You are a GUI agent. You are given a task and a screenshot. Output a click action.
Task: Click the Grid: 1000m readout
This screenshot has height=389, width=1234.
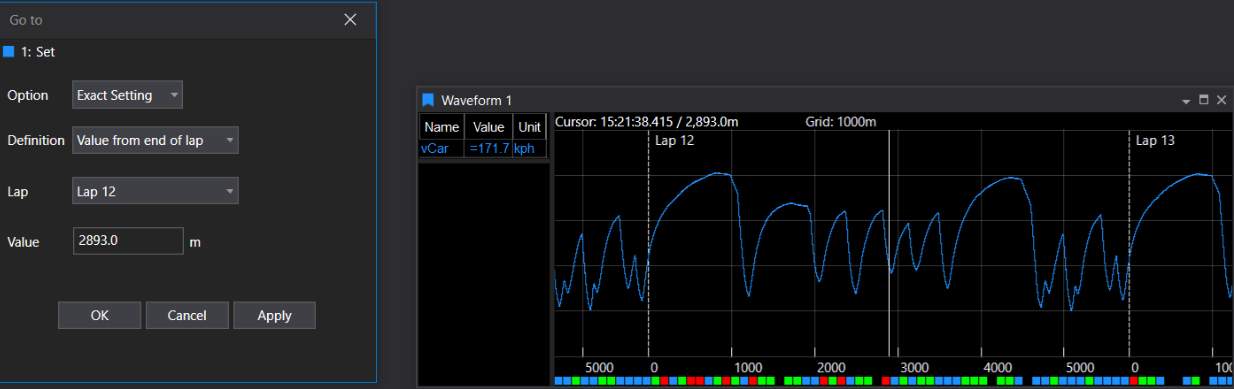point(841,122)
